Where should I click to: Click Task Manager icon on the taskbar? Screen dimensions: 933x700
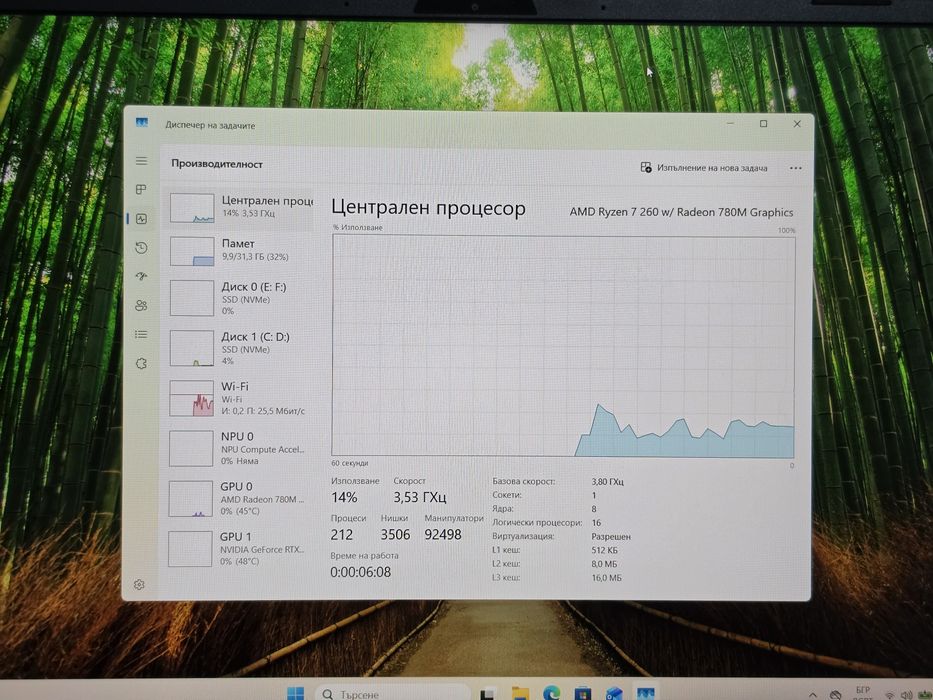[646, 693]
